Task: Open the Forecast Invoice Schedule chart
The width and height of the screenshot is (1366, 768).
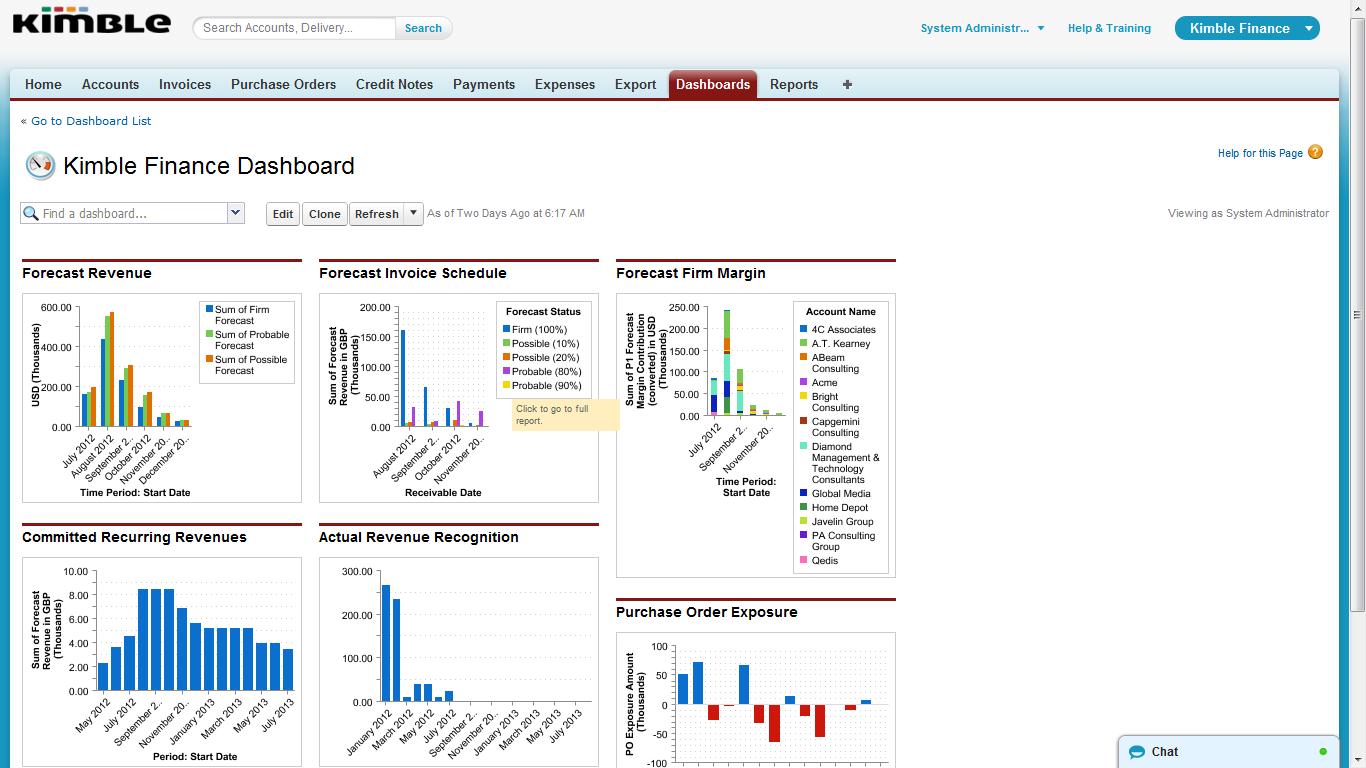Action: [459, 398]
